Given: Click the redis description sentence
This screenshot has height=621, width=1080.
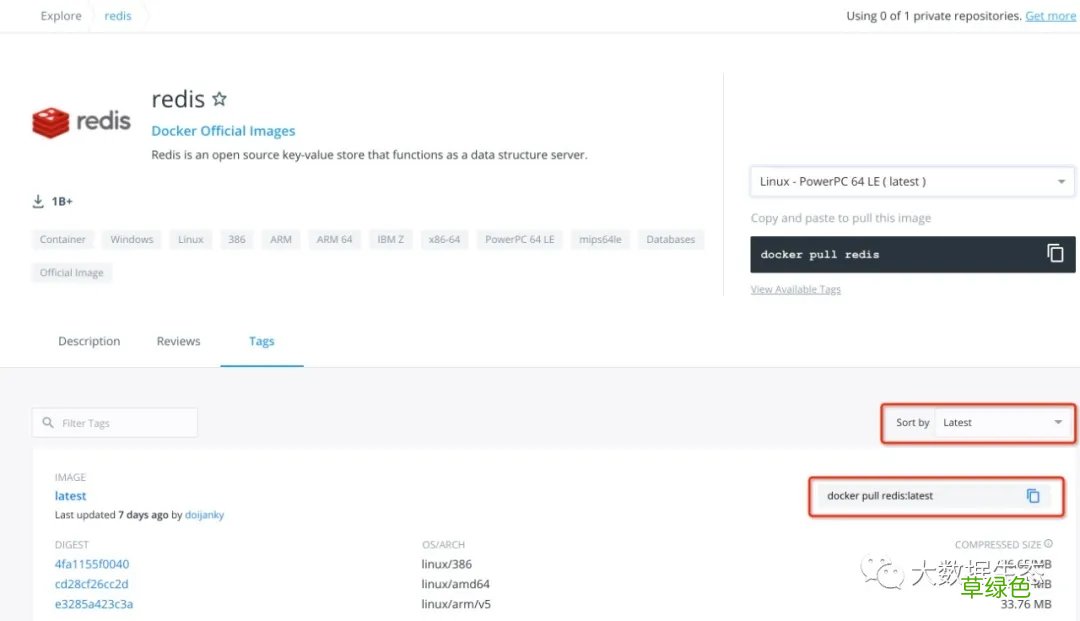Looking at the screenshot, I should point(369,155).
